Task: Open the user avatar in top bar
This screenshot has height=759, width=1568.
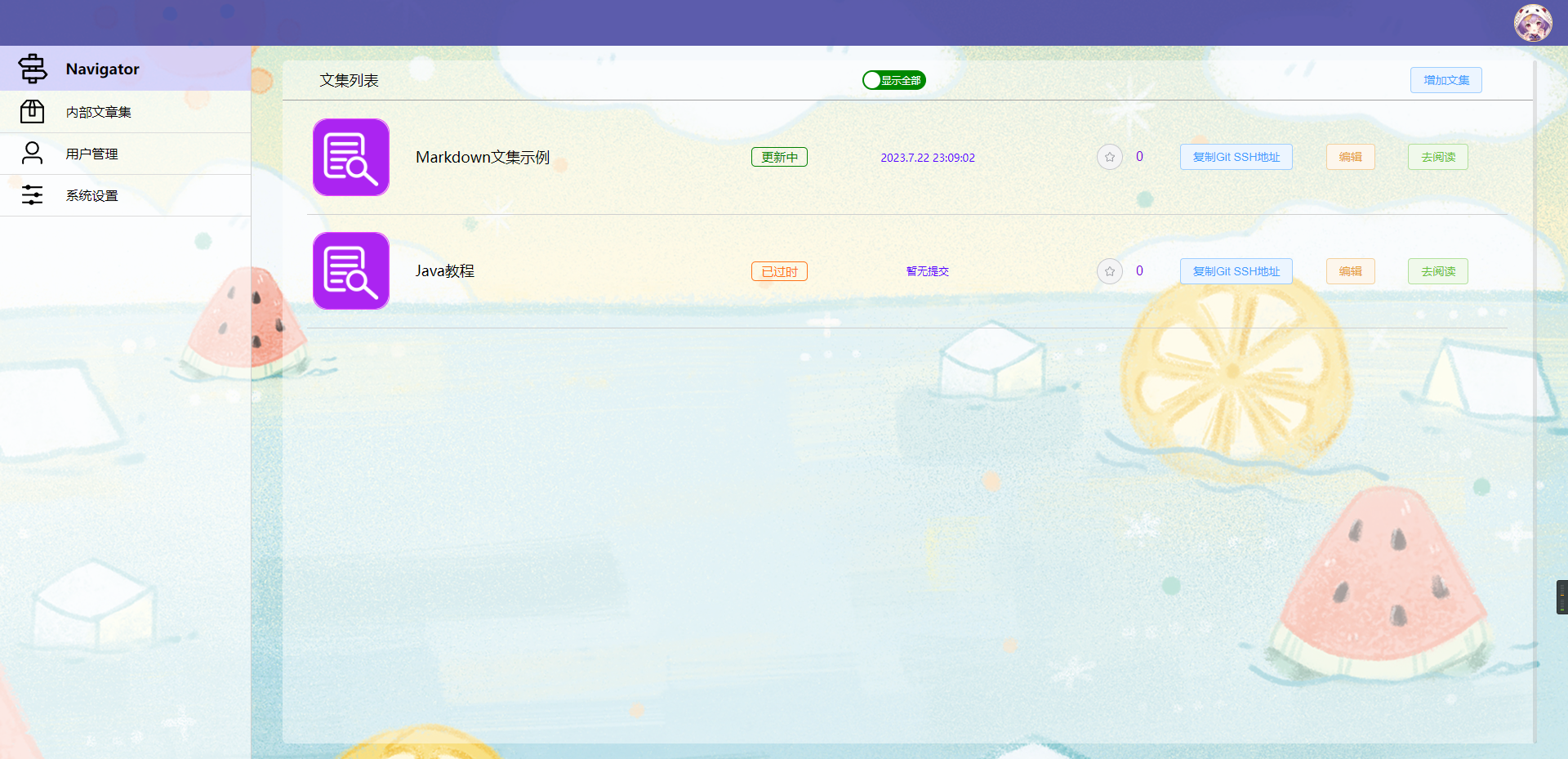Action: coord(1533,23)
